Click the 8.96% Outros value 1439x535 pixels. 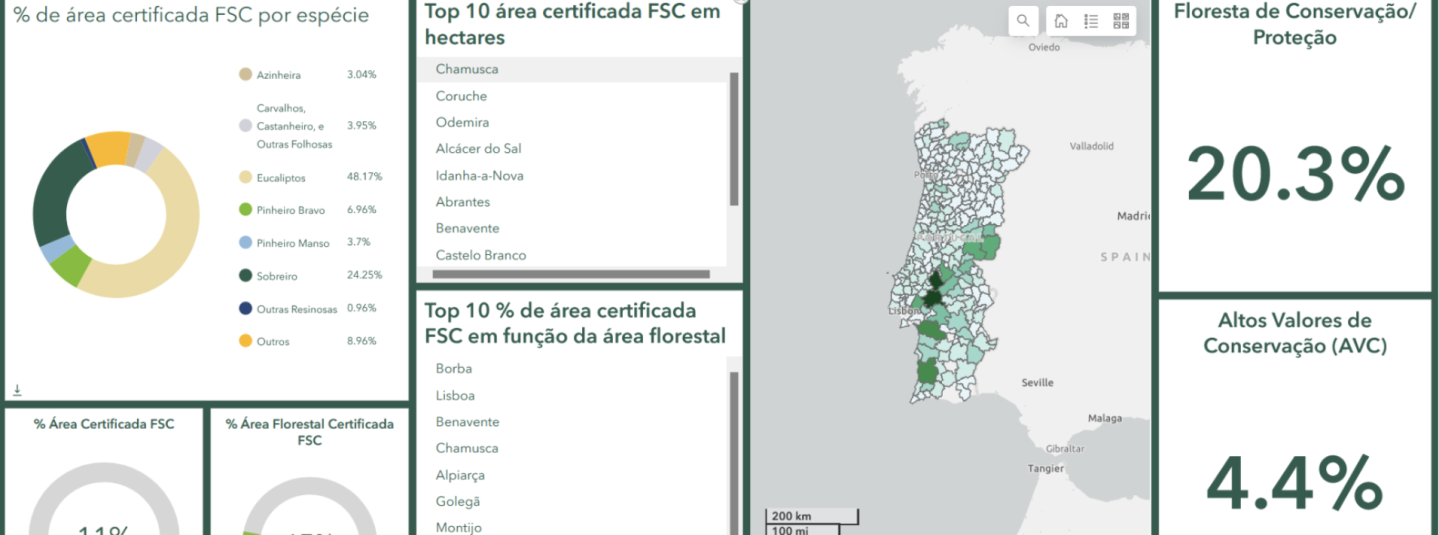(x=361, y=341)
